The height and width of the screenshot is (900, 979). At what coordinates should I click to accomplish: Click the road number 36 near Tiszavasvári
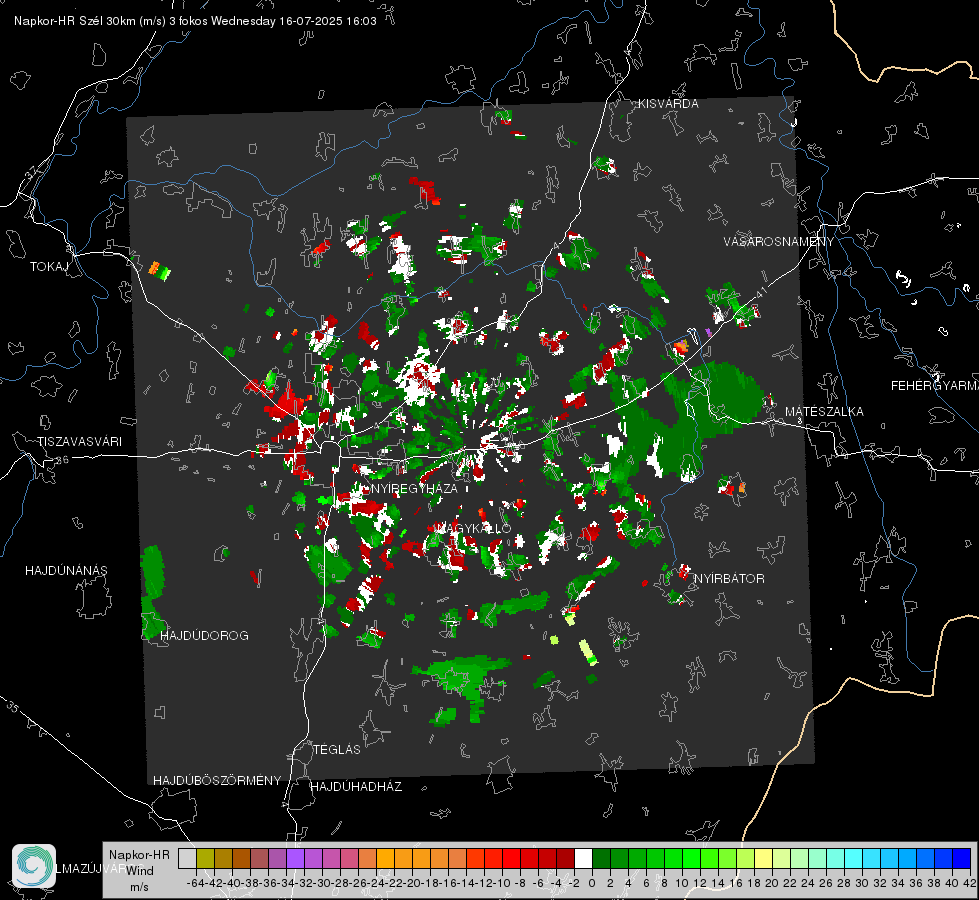tap(62, 460)
